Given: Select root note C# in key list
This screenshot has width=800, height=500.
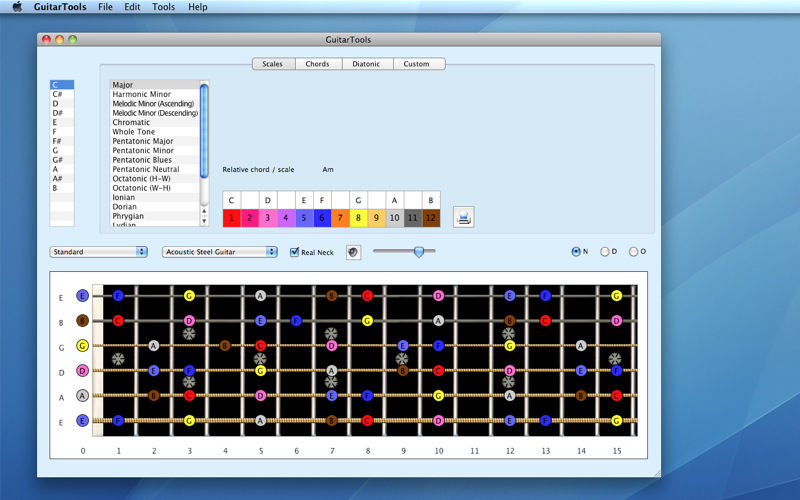Looking at the screenshot, I should pos(62,94).
